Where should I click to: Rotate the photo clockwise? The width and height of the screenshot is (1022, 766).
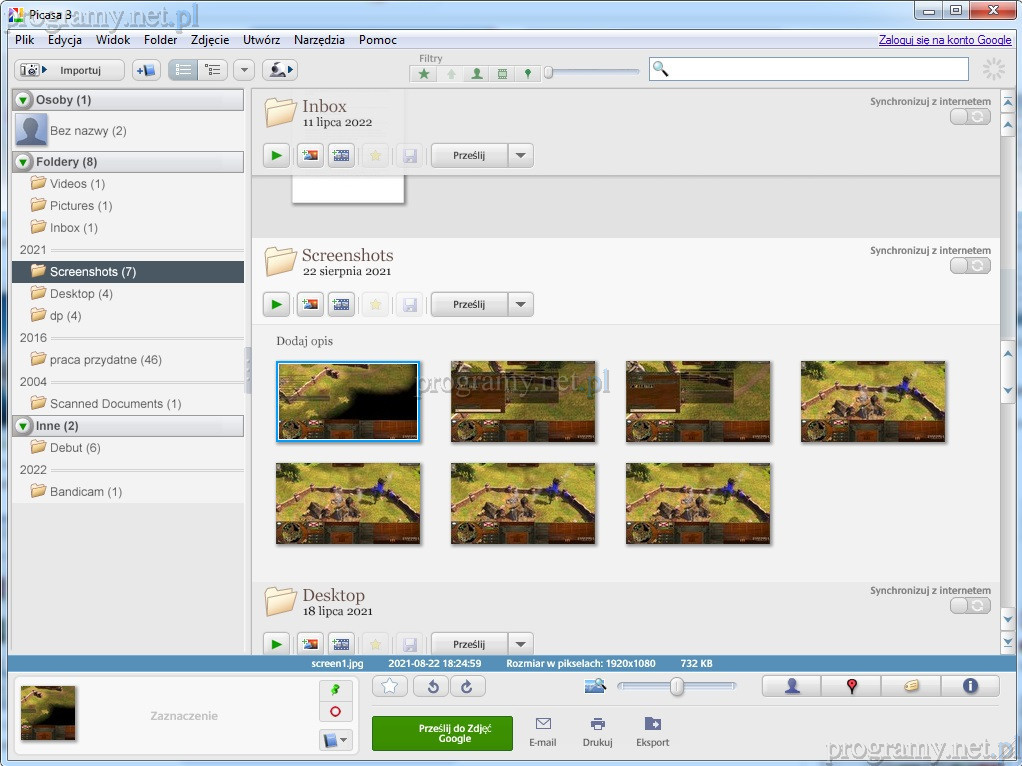(x=467, y=686)
